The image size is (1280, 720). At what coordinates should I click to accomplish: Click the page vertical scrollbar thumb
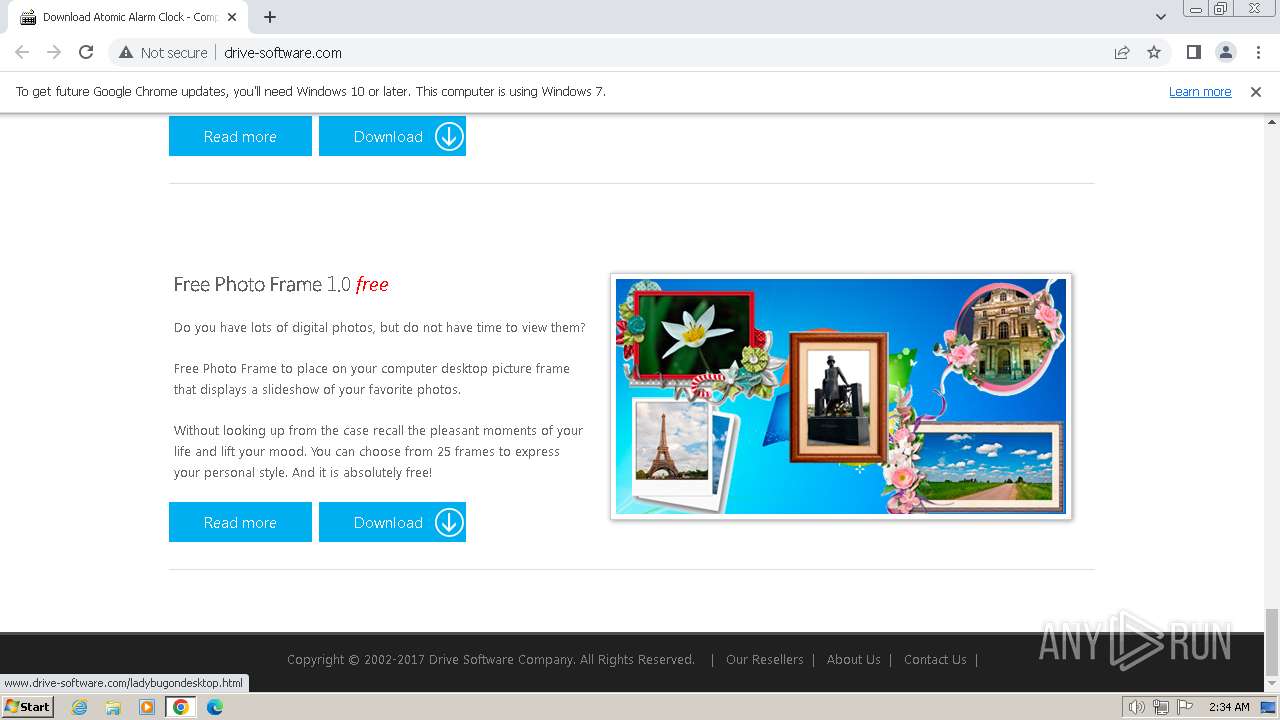(x=1272, y=643)
